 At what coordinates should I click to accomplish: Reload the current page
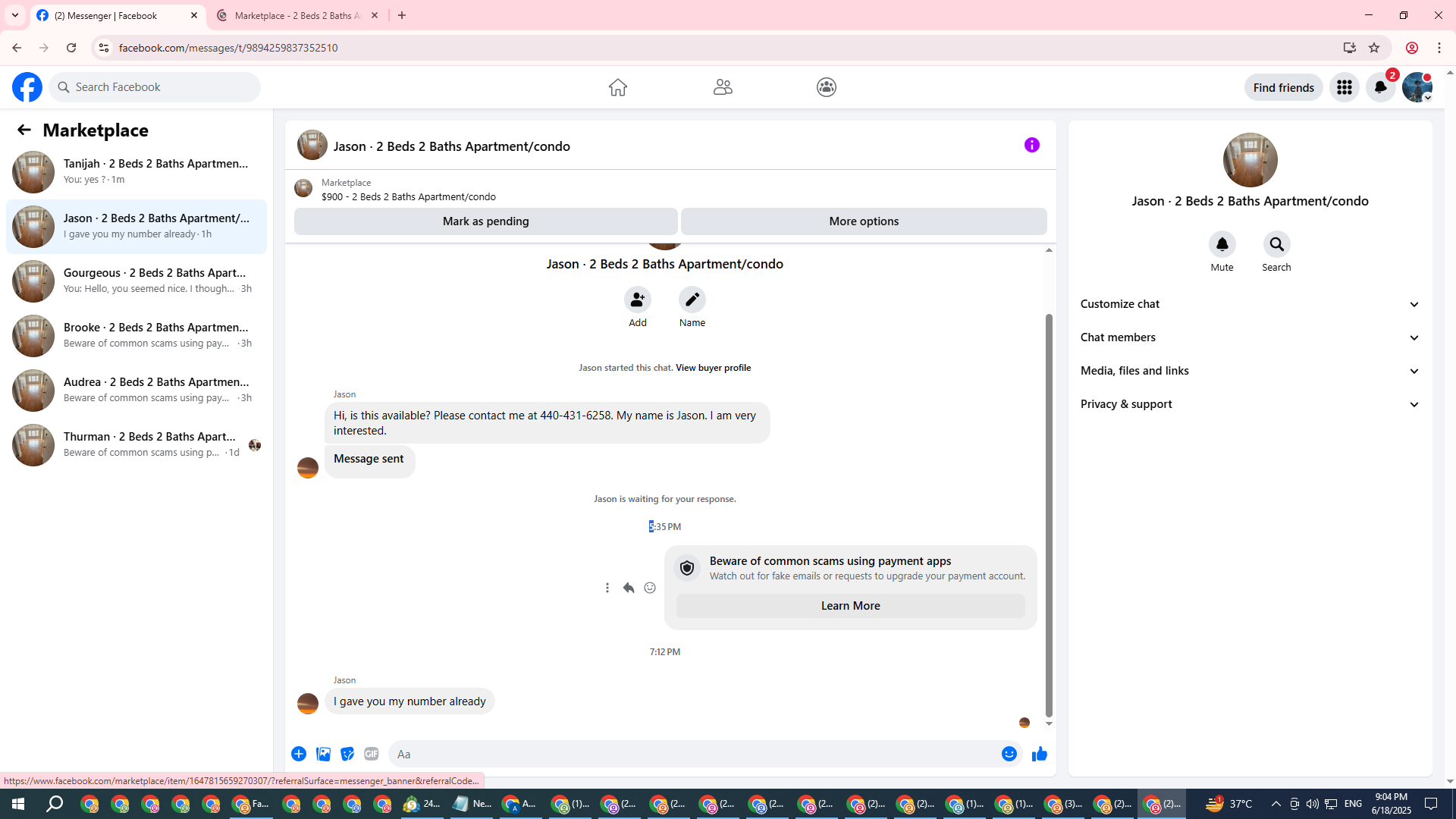click(71, 48)
